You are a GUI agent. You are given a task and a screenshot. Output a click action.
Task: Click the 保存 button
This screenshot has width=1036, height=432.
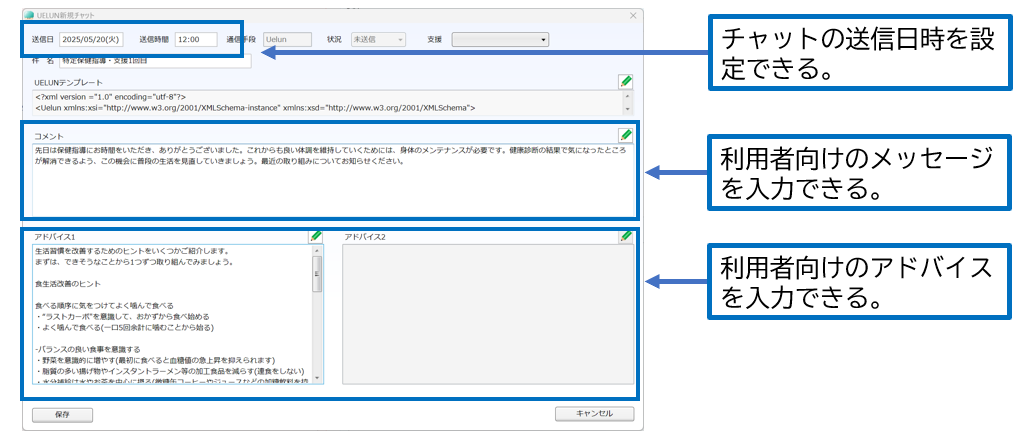[x=62, y=413]
